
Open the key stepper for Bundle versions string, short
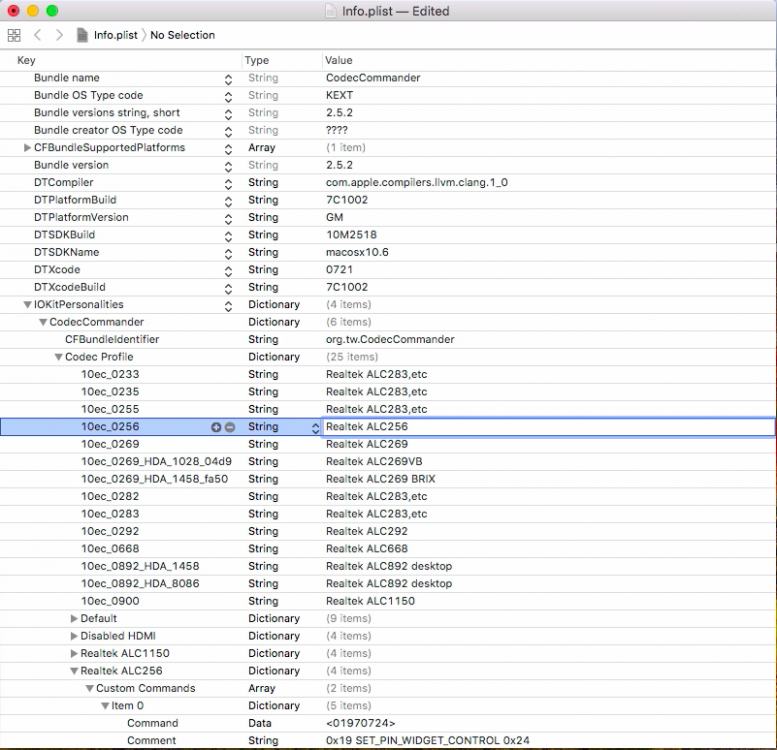pos(228,114)
